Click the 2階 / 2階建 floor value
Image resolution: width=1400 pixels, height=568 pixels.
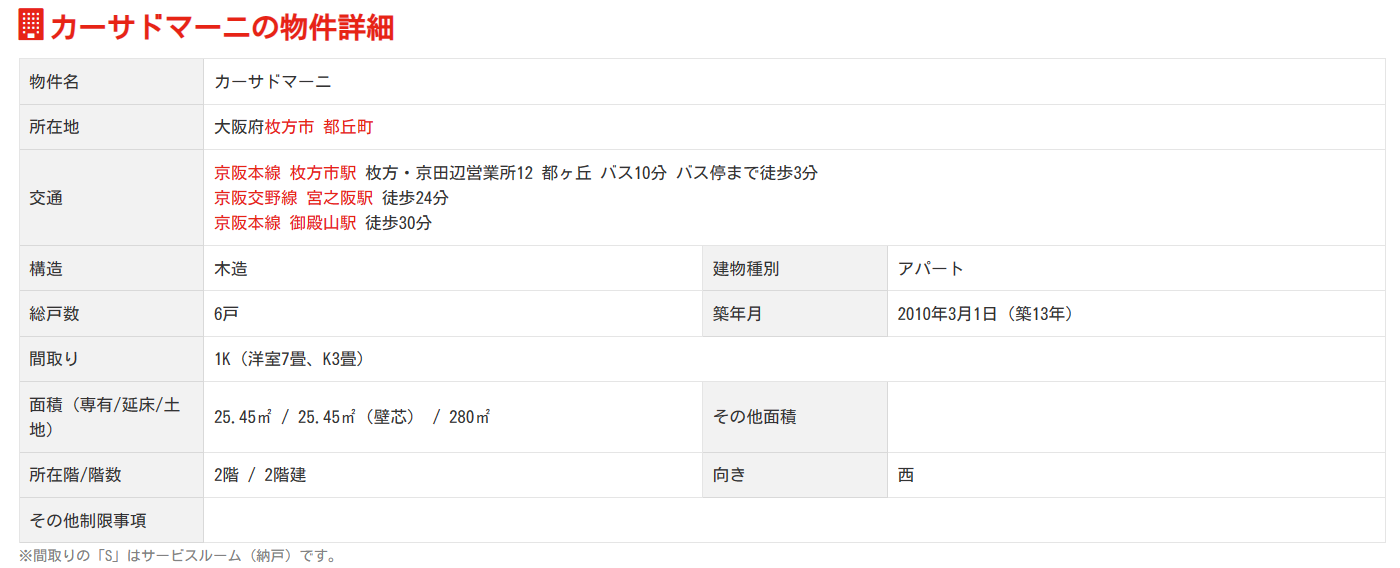click(260, 475)
